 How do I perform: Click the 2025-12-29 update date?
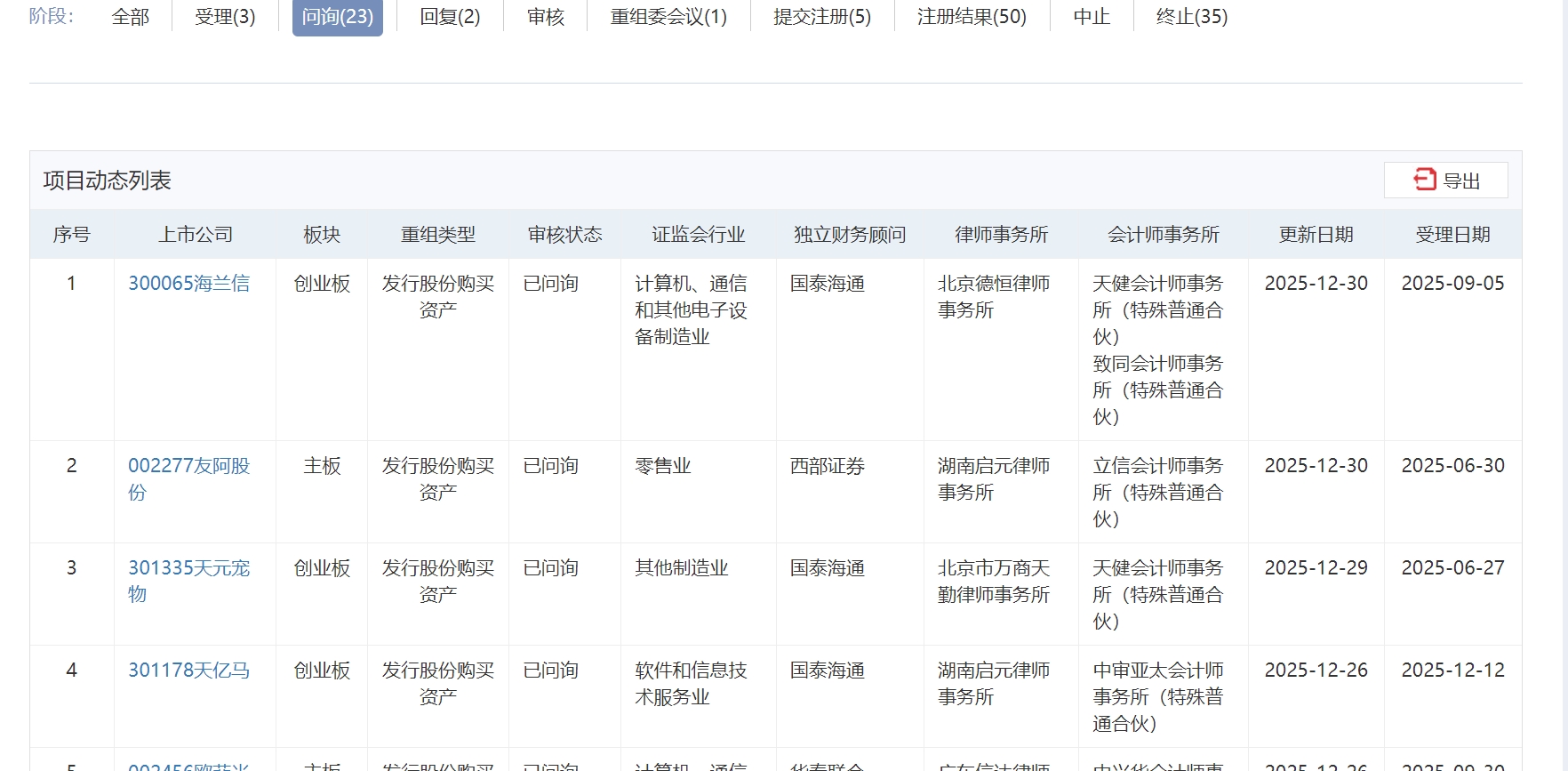(1316, 568)
